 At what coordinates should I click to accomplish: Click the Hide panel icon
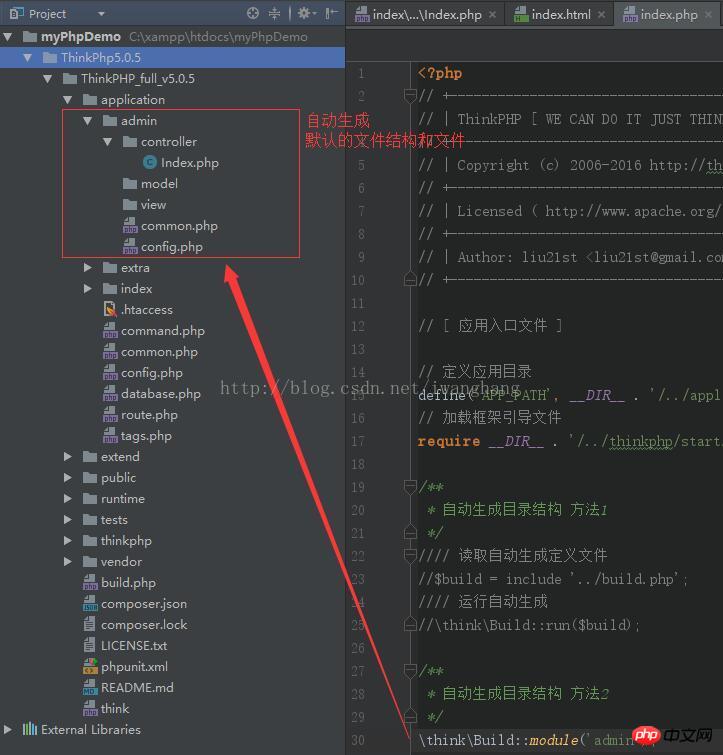tap(331, 13)
